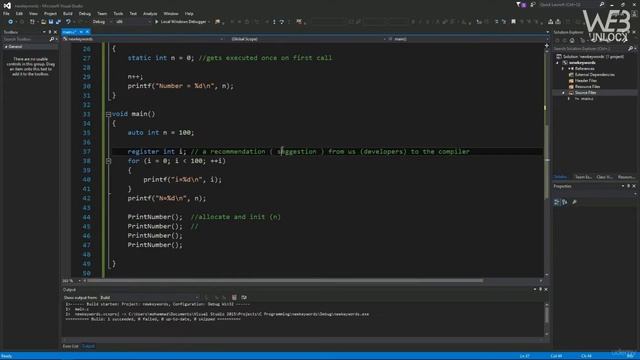The height and width of the screenshot is (360, 640).
Task: Click the Alphabetical sort icon in Properties
Action: [x=565, y=202]
